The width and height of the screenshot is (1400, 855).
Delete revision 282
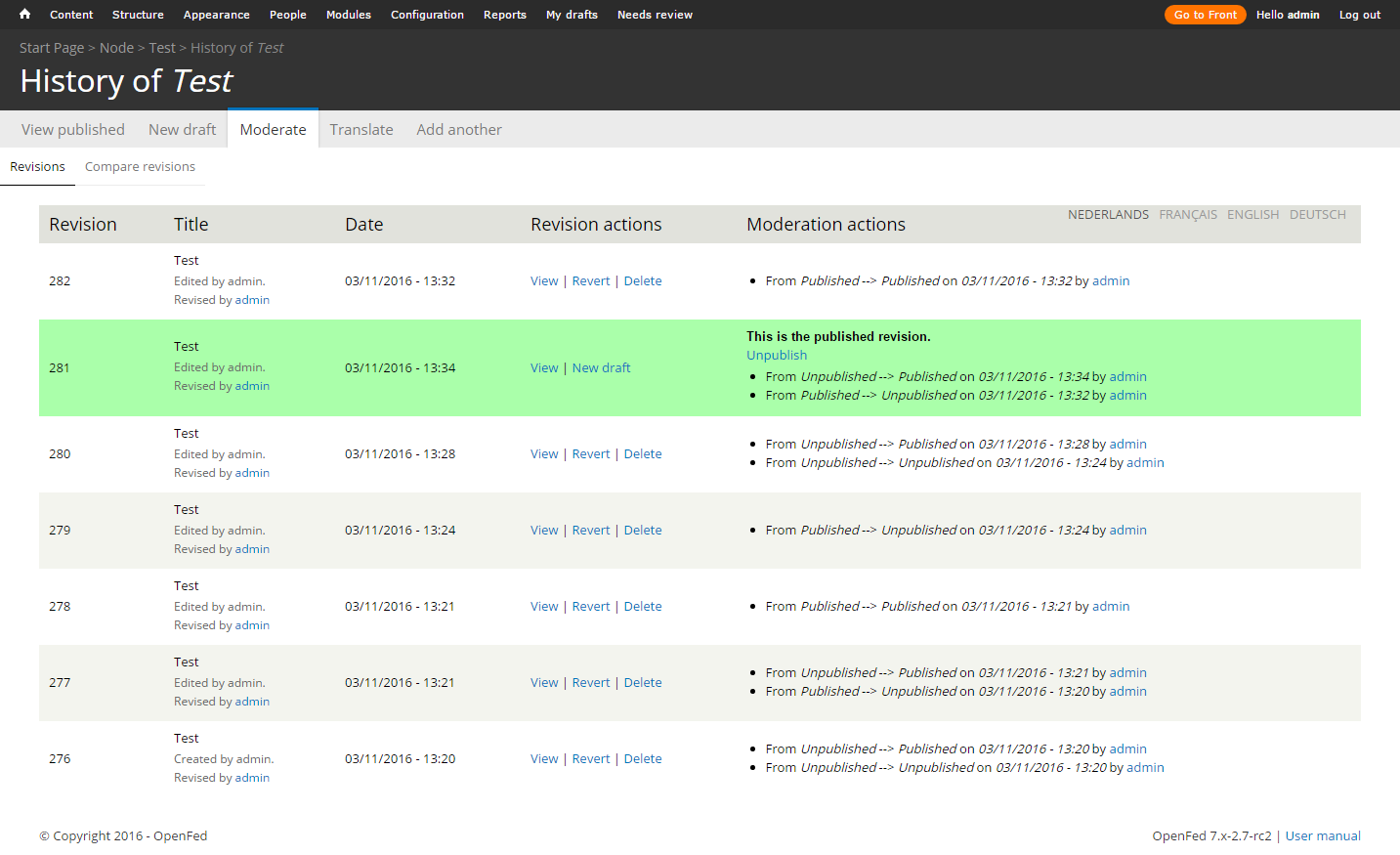click(x=643, y=281)
